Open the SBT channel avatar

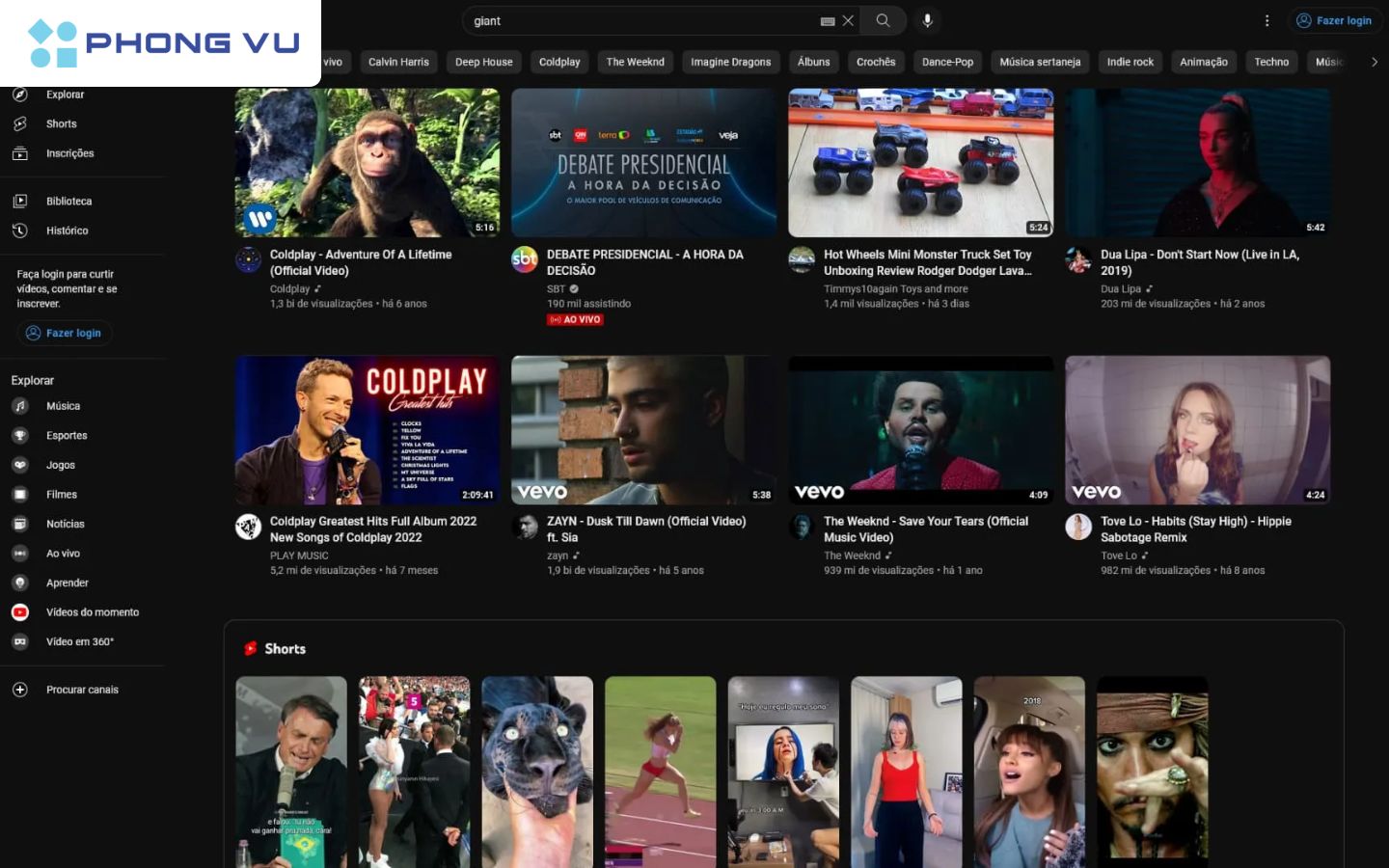pos(525,259)
